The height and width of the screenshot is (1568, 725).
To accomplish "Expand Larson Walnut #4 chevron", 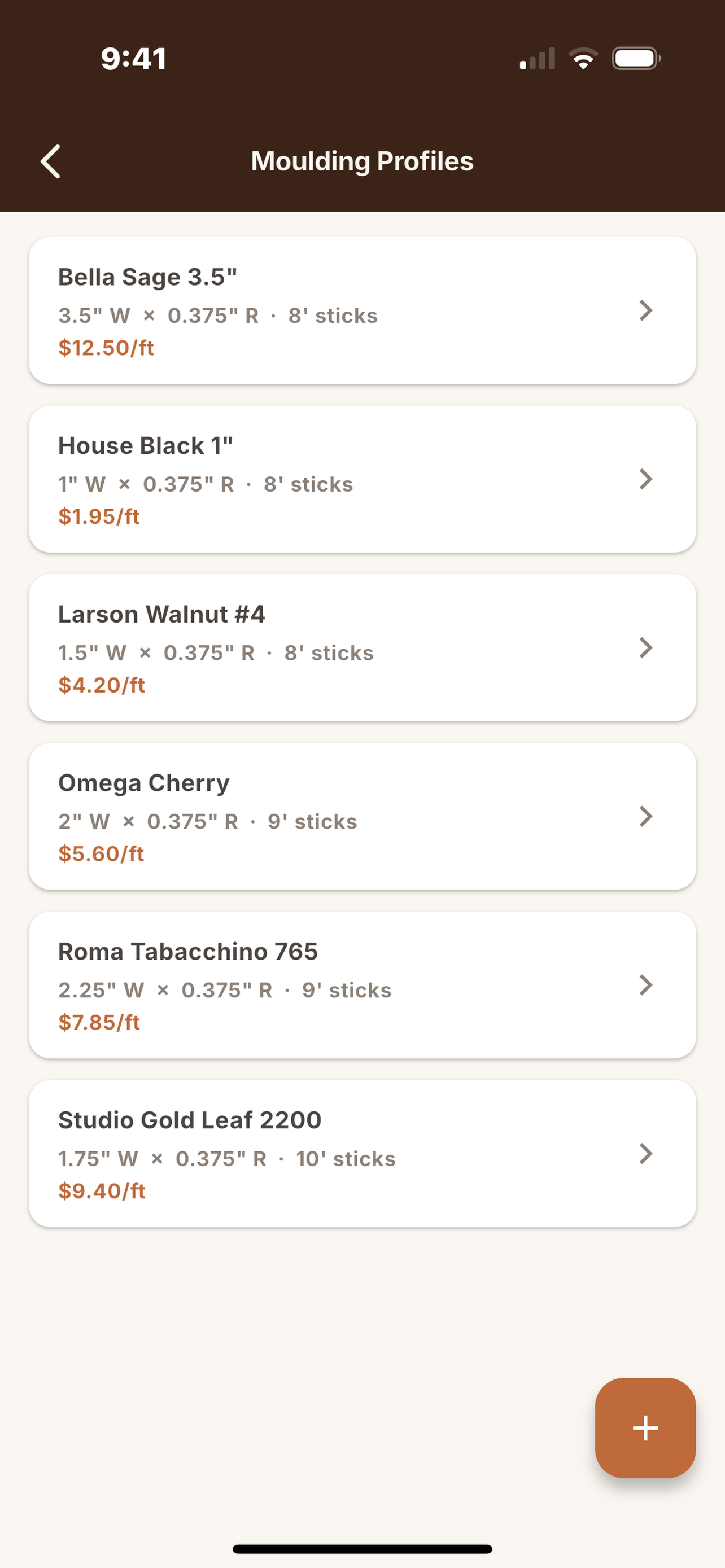I will pyautogui.click(x=646, y=647).
